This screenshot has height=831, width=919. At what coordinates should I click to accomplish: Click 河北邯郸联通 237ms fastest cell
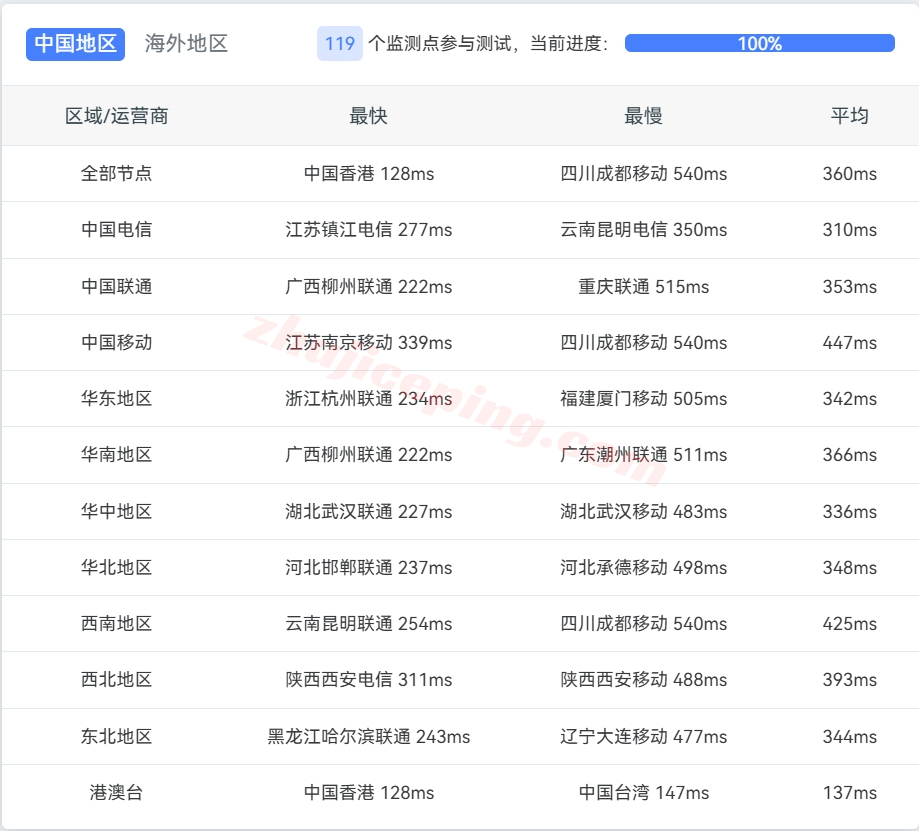[x=369, y=567]
